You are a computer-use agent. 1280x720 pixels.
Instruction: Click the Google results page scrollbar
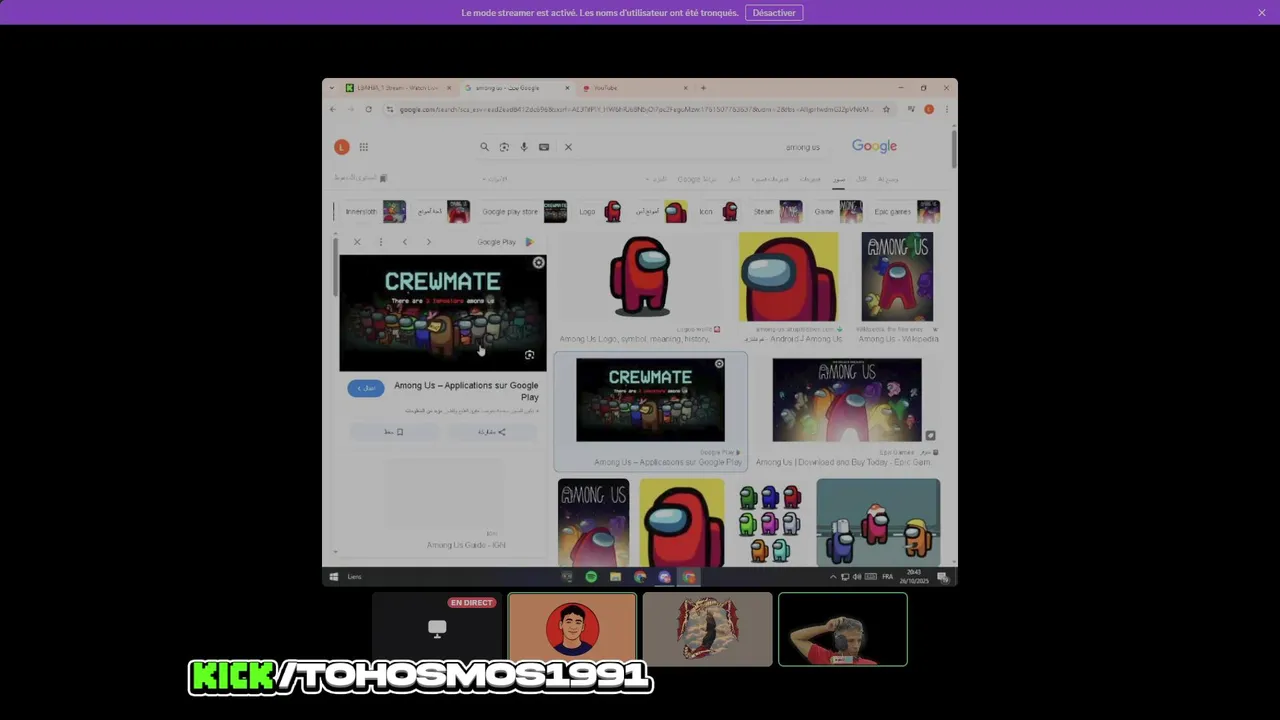click(x=954, y=148)
